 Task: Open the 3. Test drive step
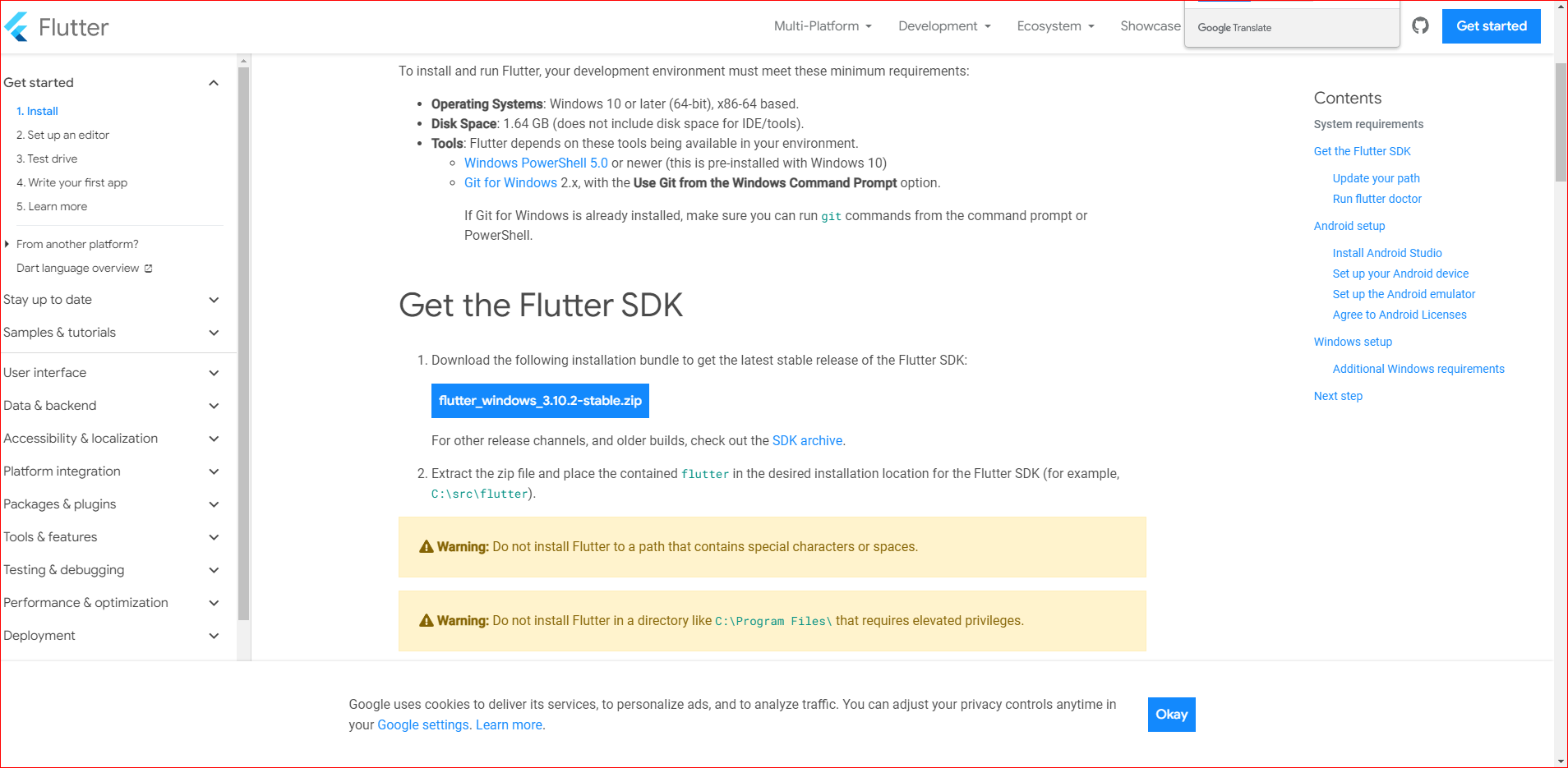47,159
